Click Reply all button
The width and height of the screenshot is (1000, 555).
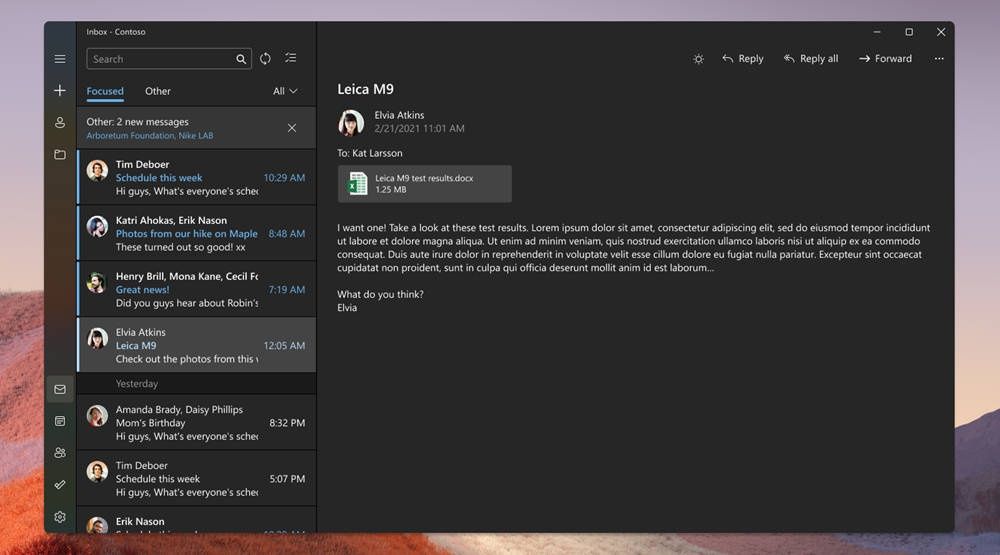(811, 59)
